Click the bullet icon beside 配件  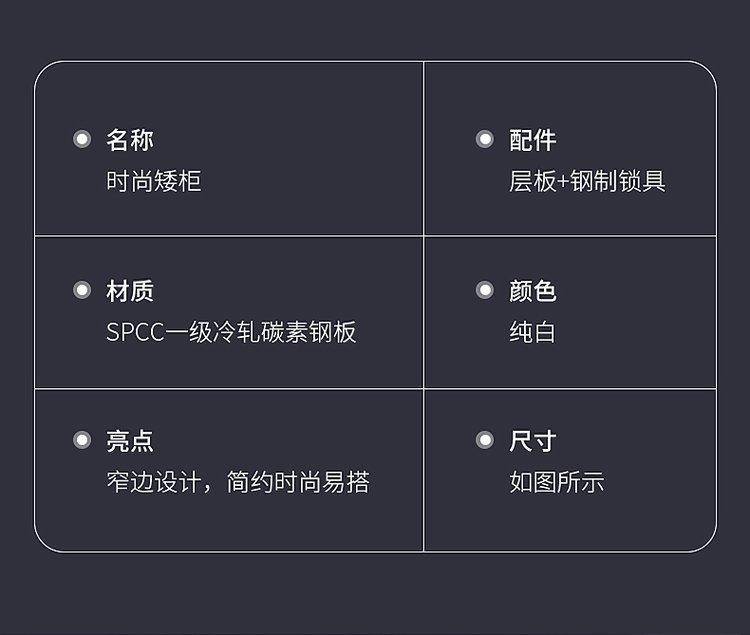(x=485, y=139)
